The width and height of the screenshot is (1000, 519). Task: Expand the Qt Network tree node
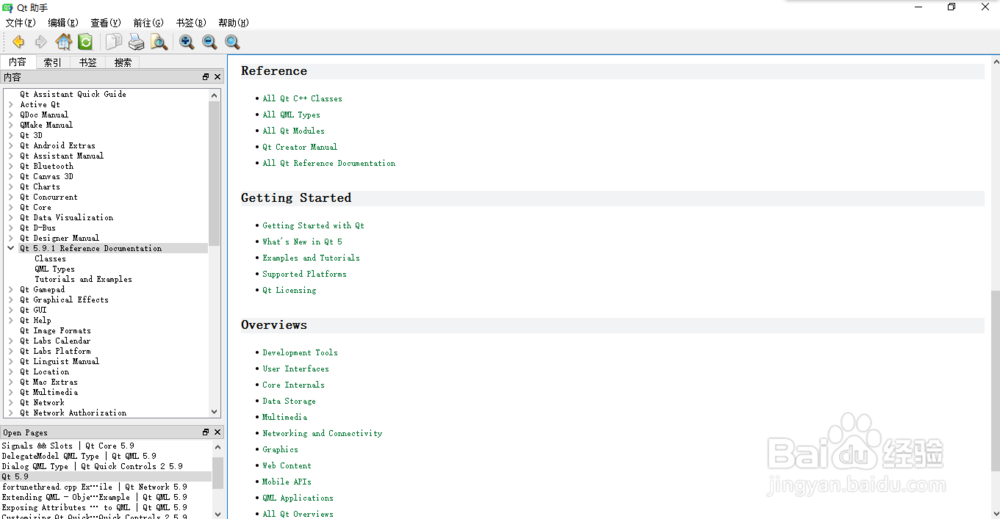click(11, 402)
